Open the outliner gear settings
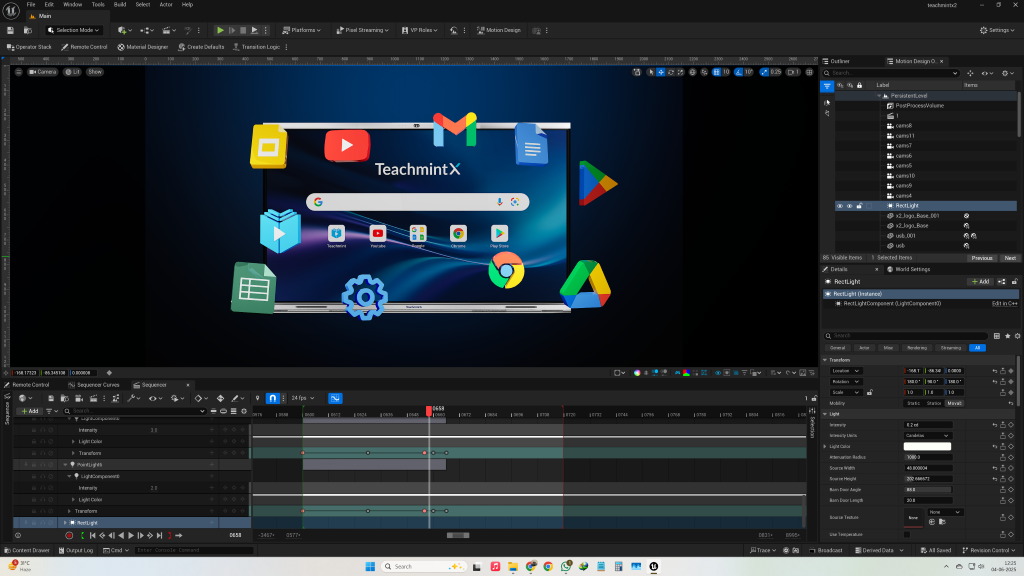The image size is (1024, 576). tap(1008, 73)
